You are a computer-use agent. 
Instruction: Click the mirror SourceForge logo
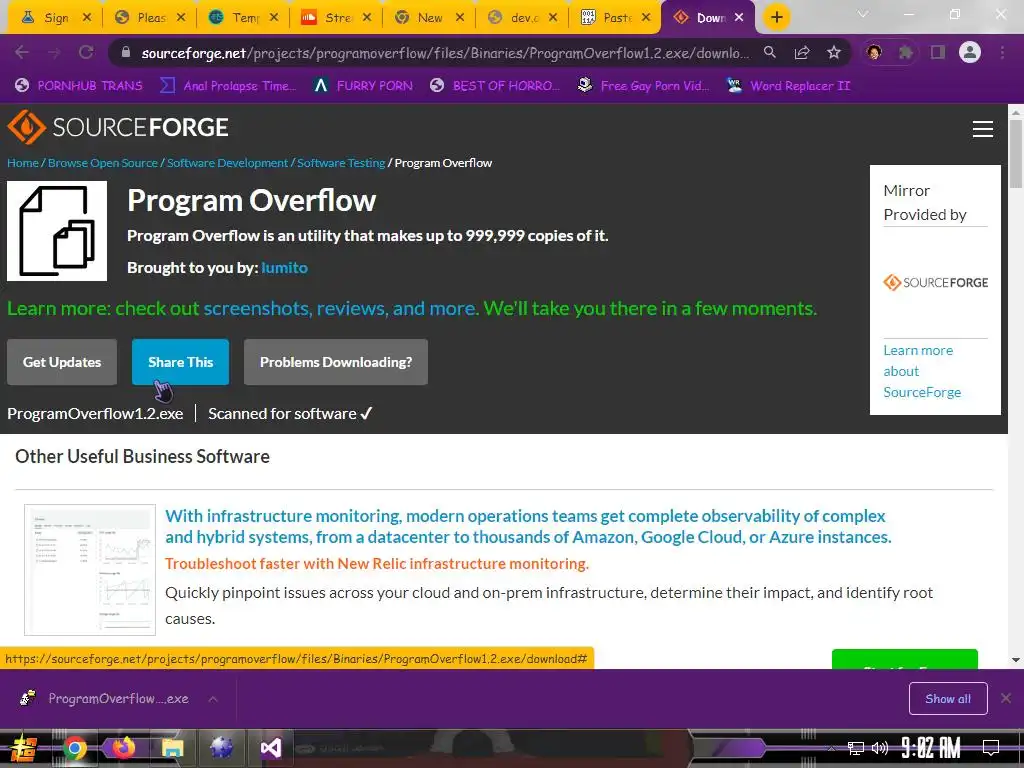click(935, 283)
